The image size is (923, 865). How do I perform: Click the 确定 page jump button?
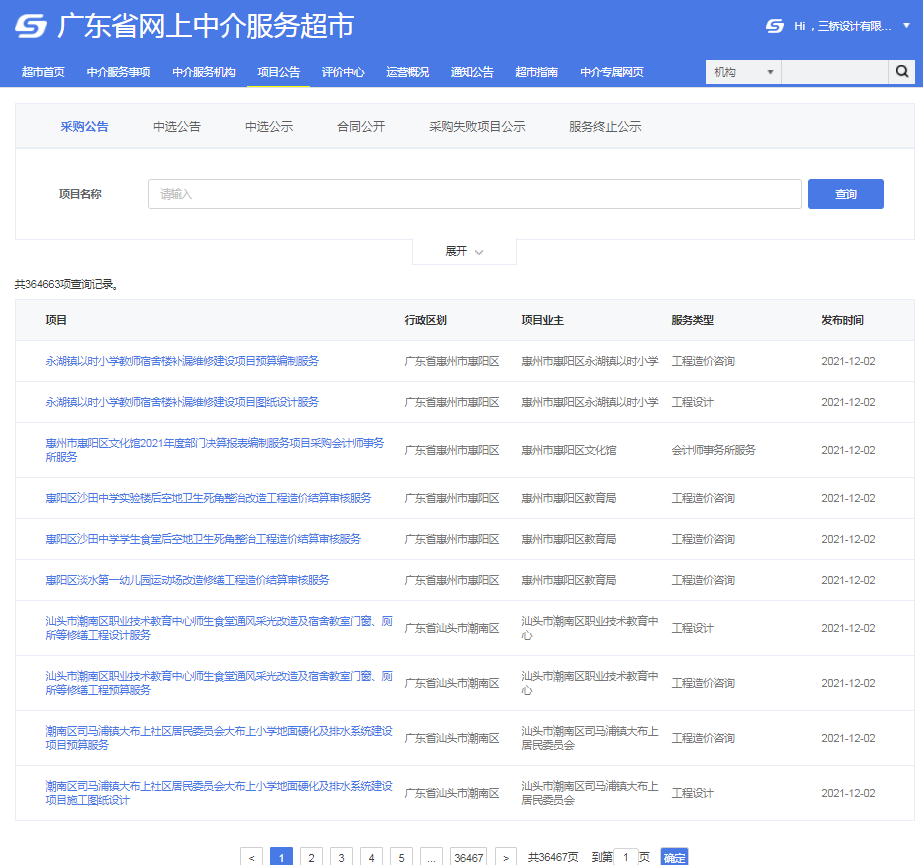[674, 857]
